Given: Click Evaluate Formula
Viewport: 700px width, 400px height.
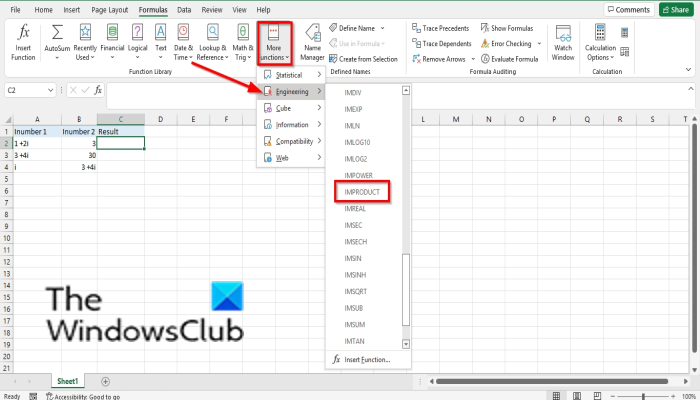Looking at the screenshot, I should [x=509, y=59].
